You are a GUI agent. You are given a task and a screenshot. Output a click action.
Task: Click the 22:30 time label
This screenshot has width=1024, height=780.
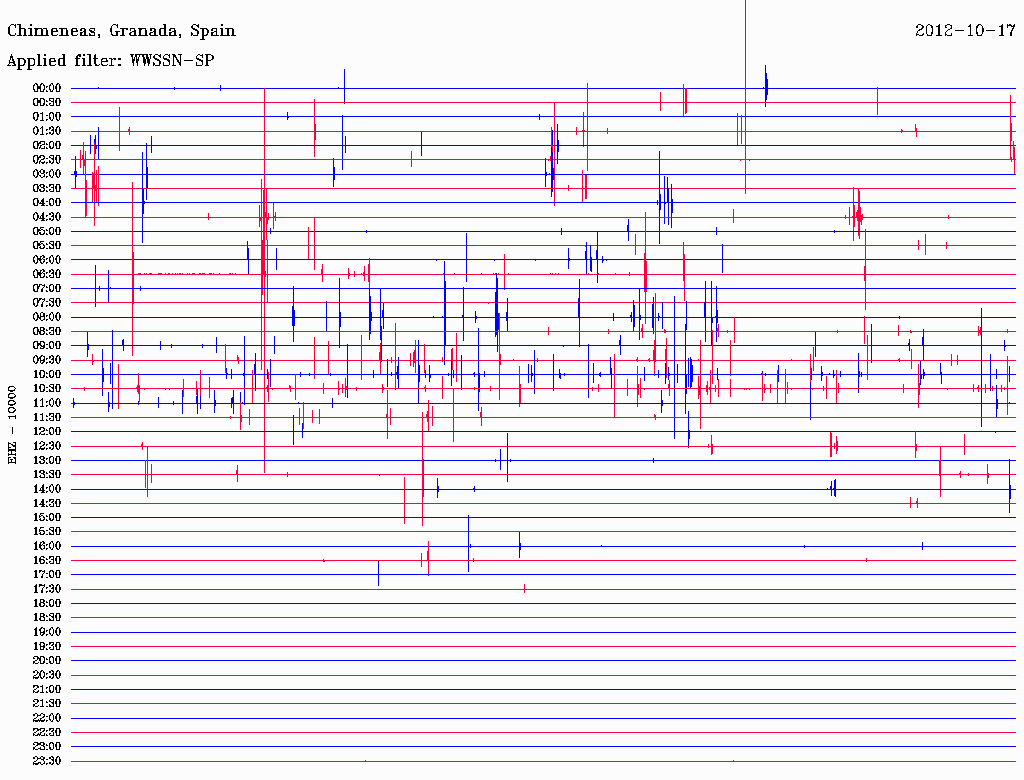(47, 732)
